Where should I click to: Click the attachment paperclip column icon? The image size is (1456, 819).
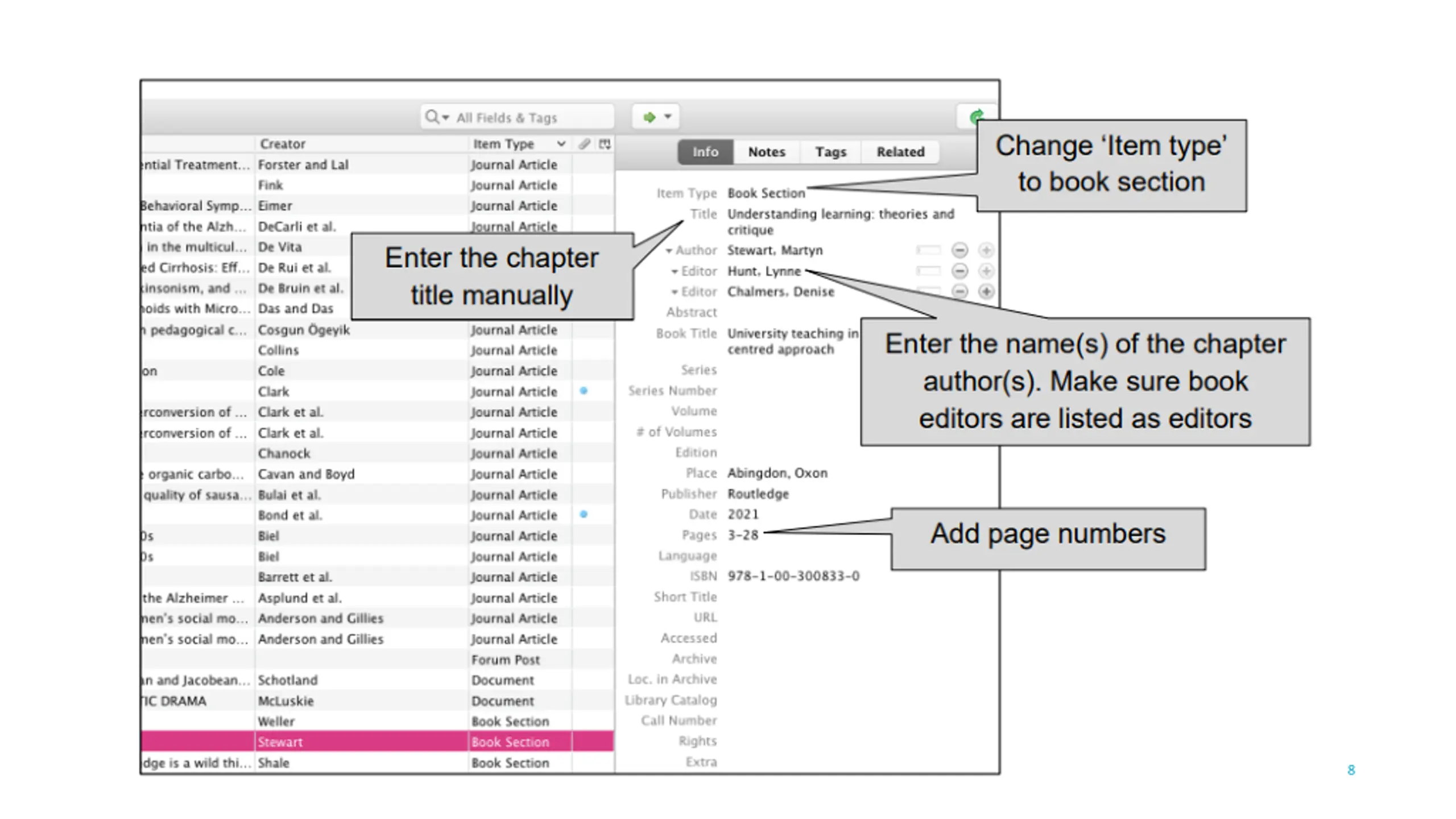584,144
